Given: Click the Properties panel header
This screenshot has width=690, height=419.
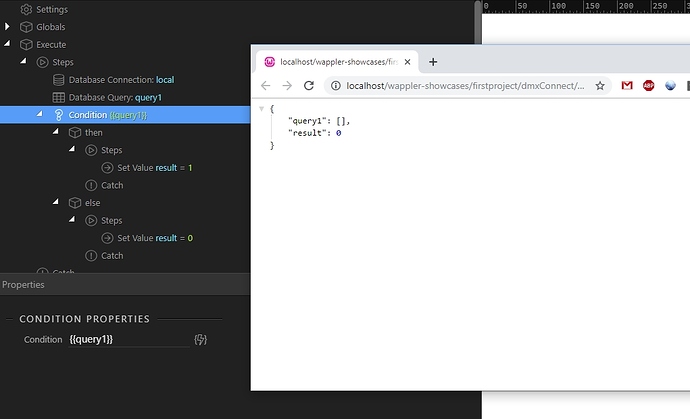Looking at the screenshot, I should [125, 285].
